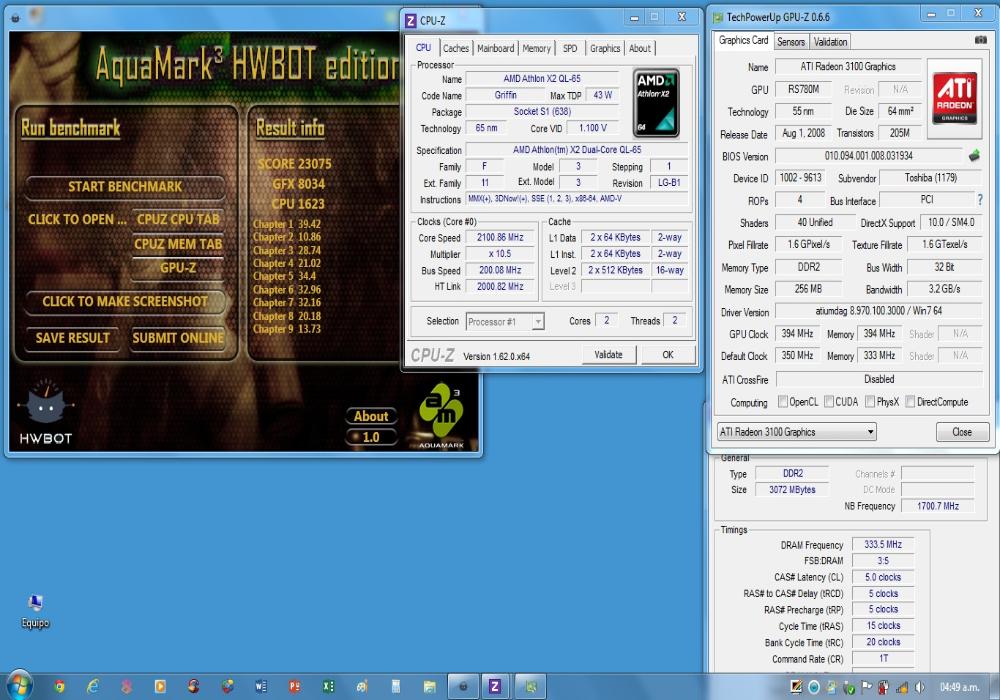Open the ATI Radeon 3100 Graphics dropdown
This screenshot has height=700, width=1000.
click(x=797, y=432)
